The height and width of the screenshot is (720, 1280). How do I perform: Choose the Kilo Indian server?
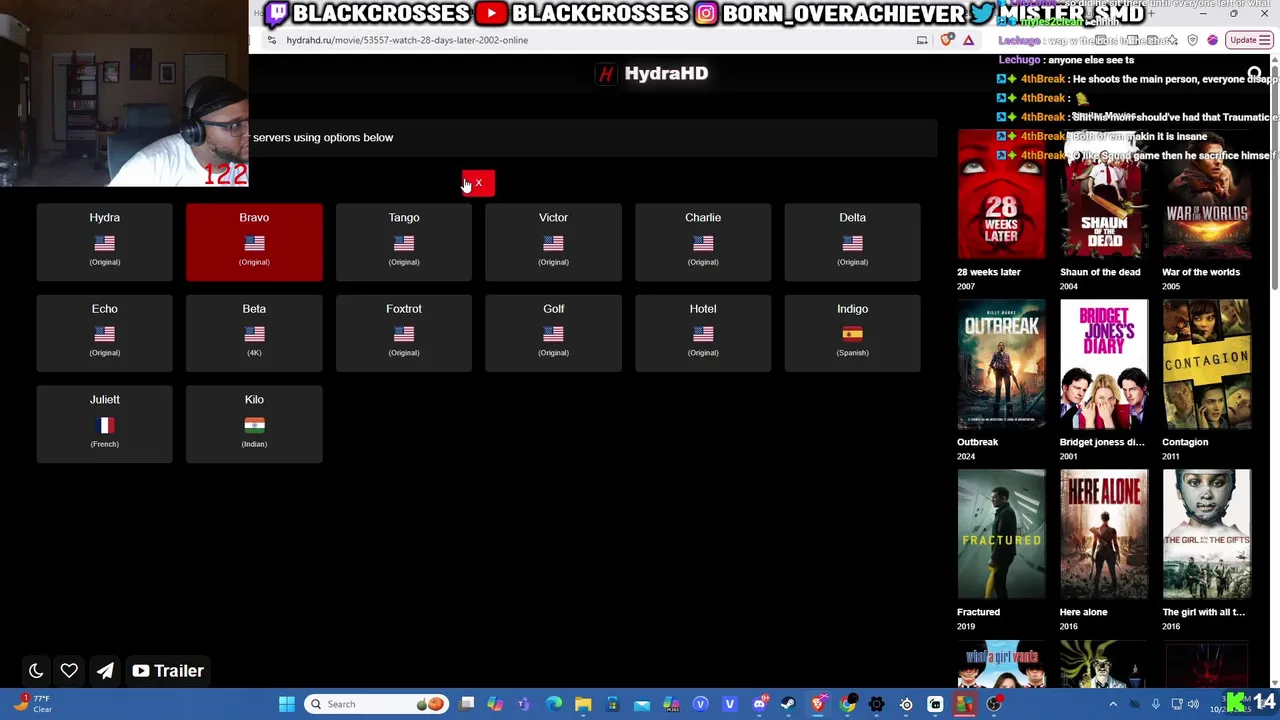pos(254,423)
